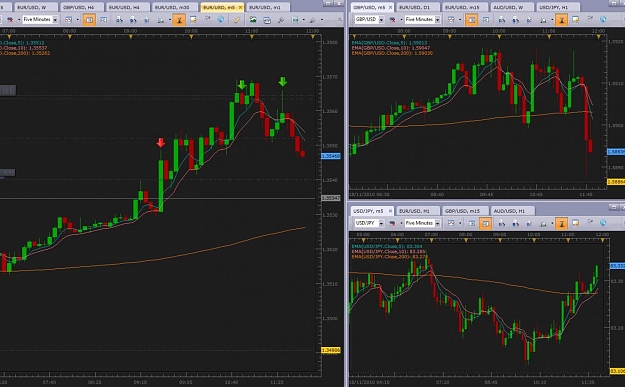Click the picture icon in EUR/USD toolbar

(253, 20)
